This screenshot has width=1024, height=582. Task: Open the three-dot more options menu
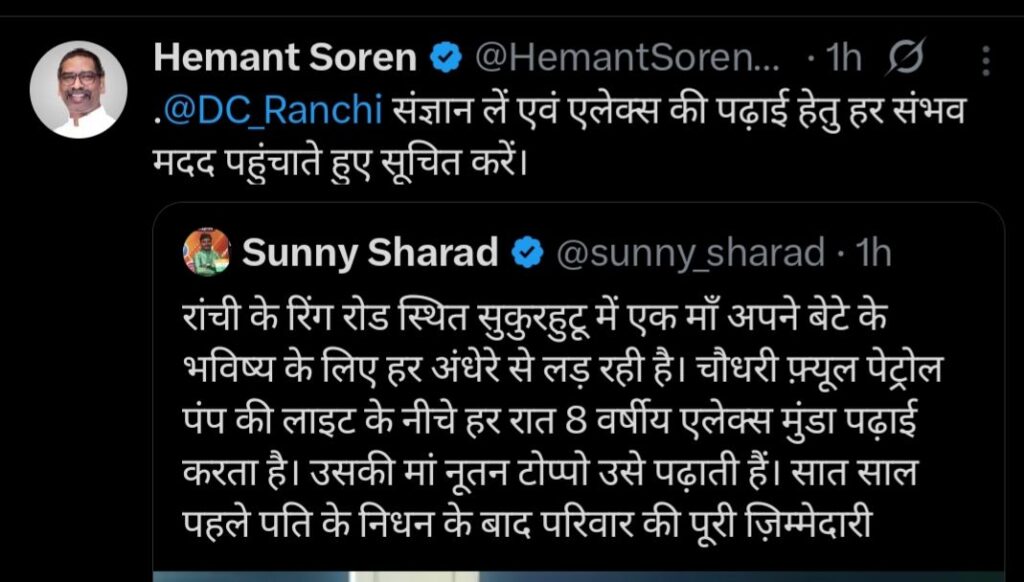click(986, 60)
